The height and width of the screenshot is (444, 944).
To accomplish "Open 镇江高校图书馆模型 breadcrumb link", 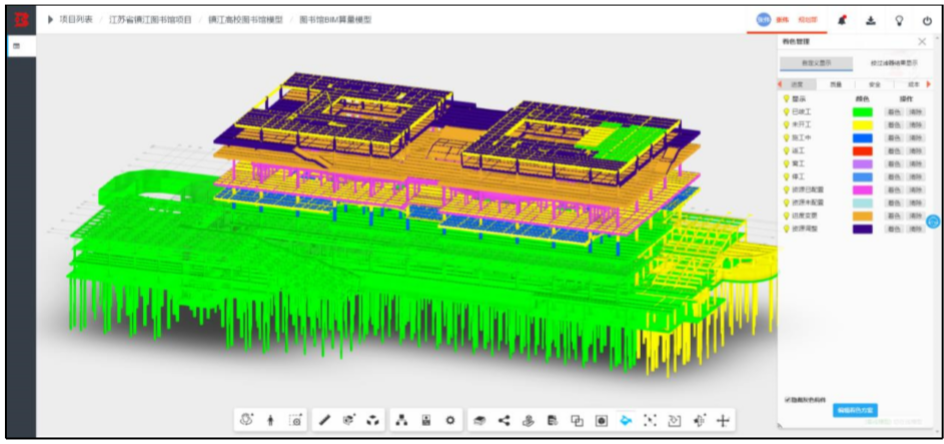I will 246,19.
